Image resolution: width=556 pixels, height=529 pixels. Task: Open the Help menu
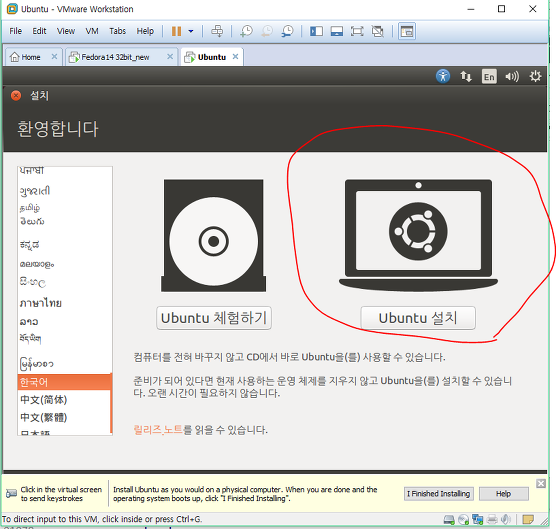[x=145, y=31]
